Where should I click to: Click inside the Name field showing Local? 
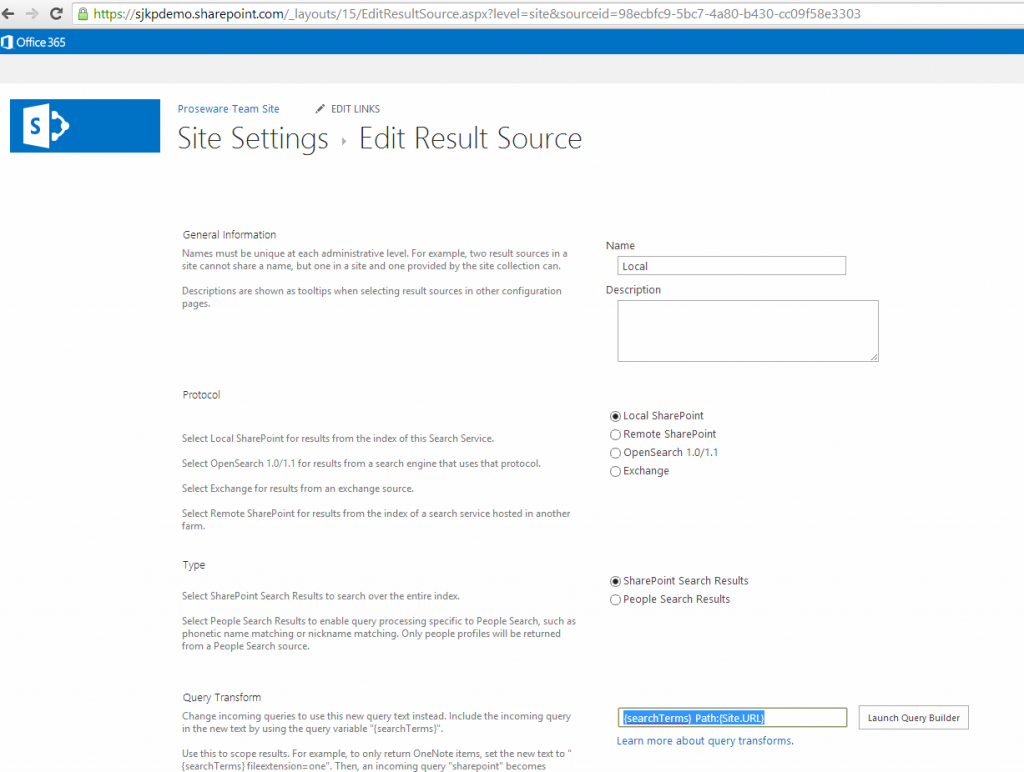click(x=731, y=265)
